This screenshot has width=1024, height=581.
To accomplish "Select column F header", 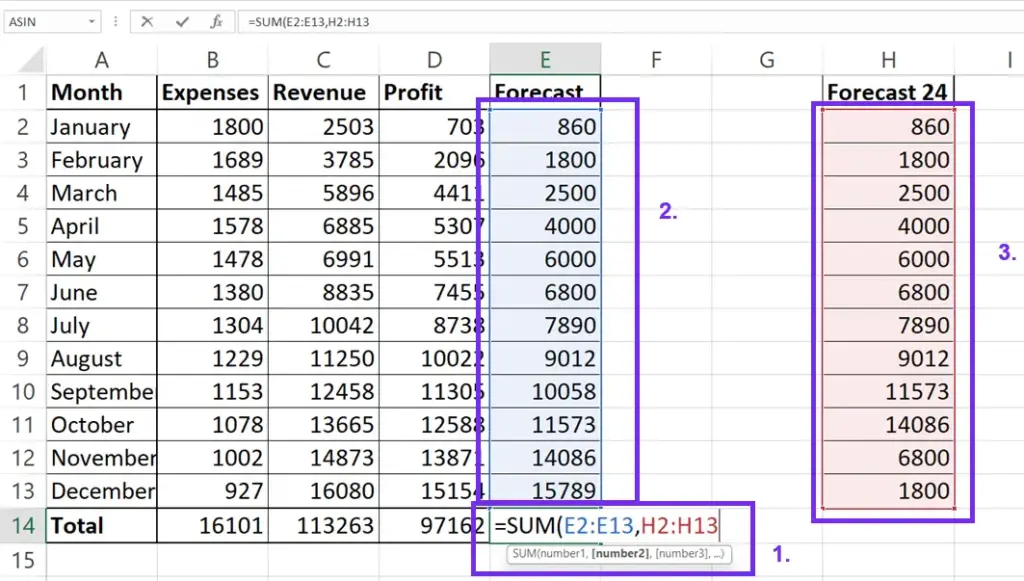I will (656, 59).
